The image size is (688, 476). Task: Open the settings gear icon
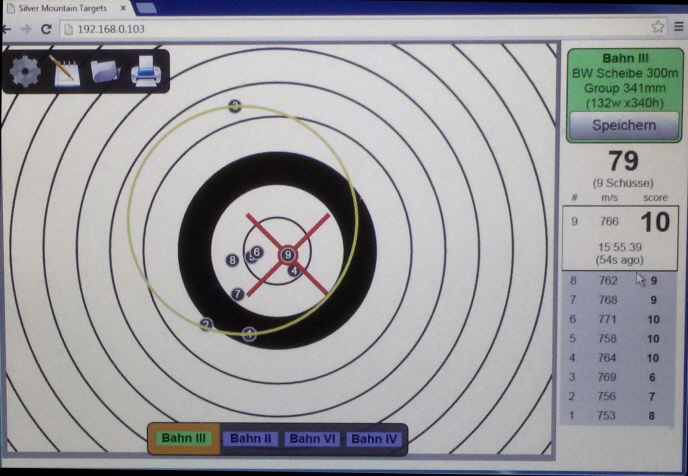25,71
